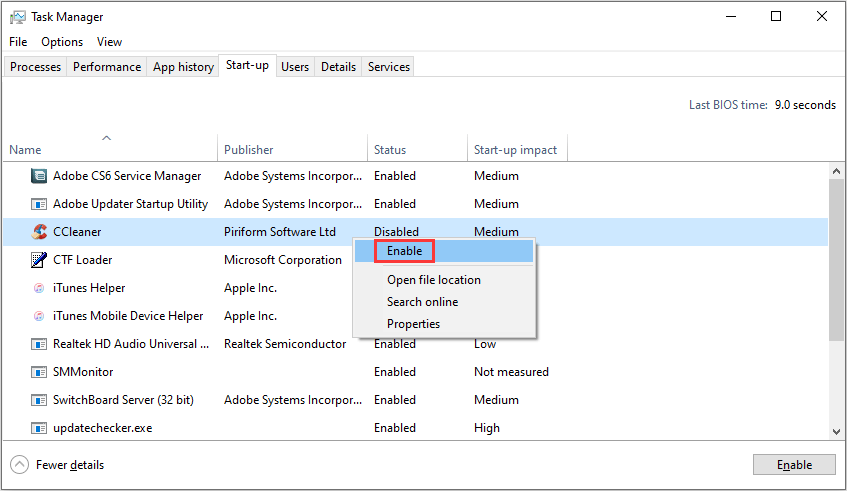Sort by the Status column header
The image size is (847, 491).
418,147
